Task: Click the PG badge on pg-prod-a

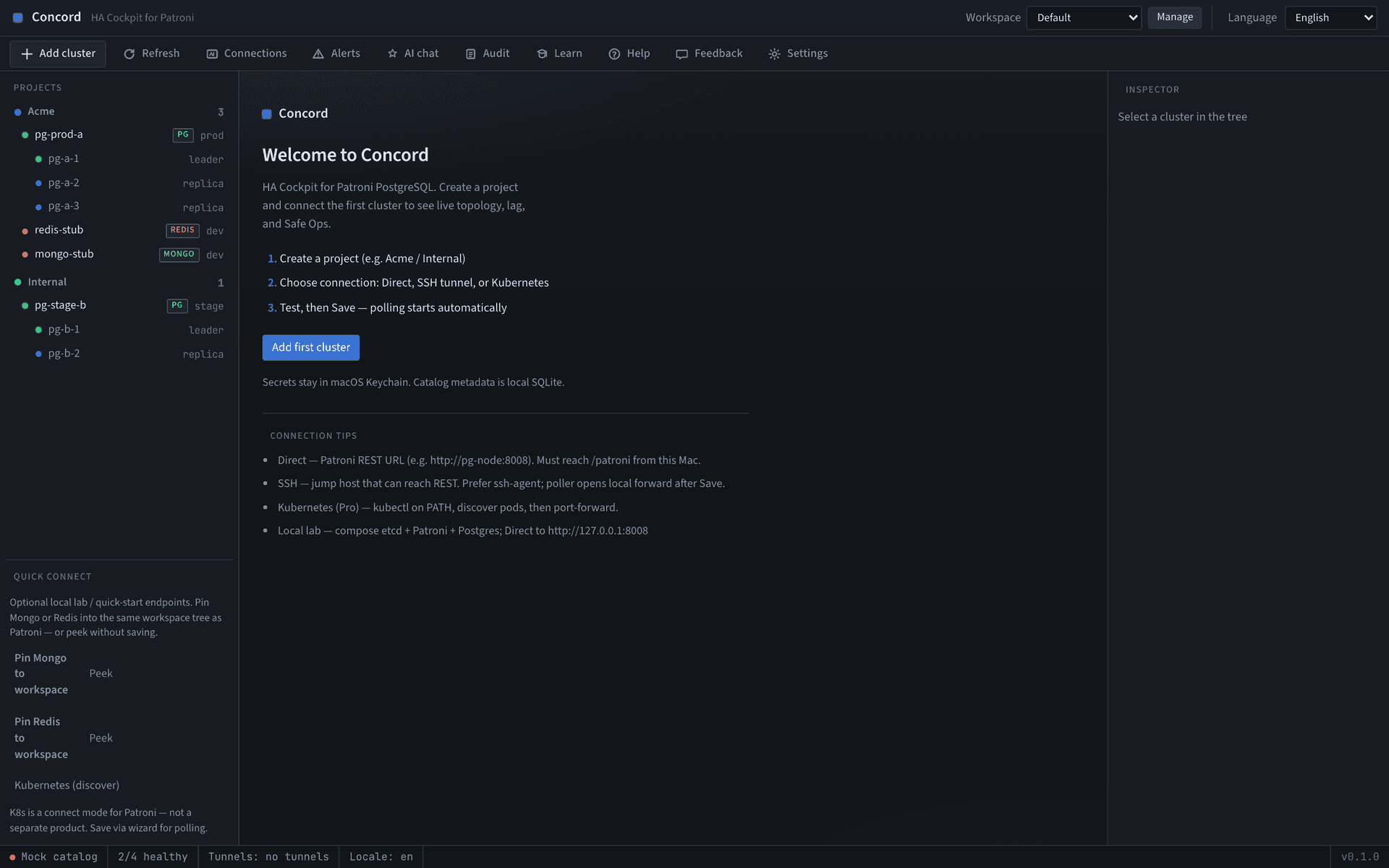Action: 183,135
